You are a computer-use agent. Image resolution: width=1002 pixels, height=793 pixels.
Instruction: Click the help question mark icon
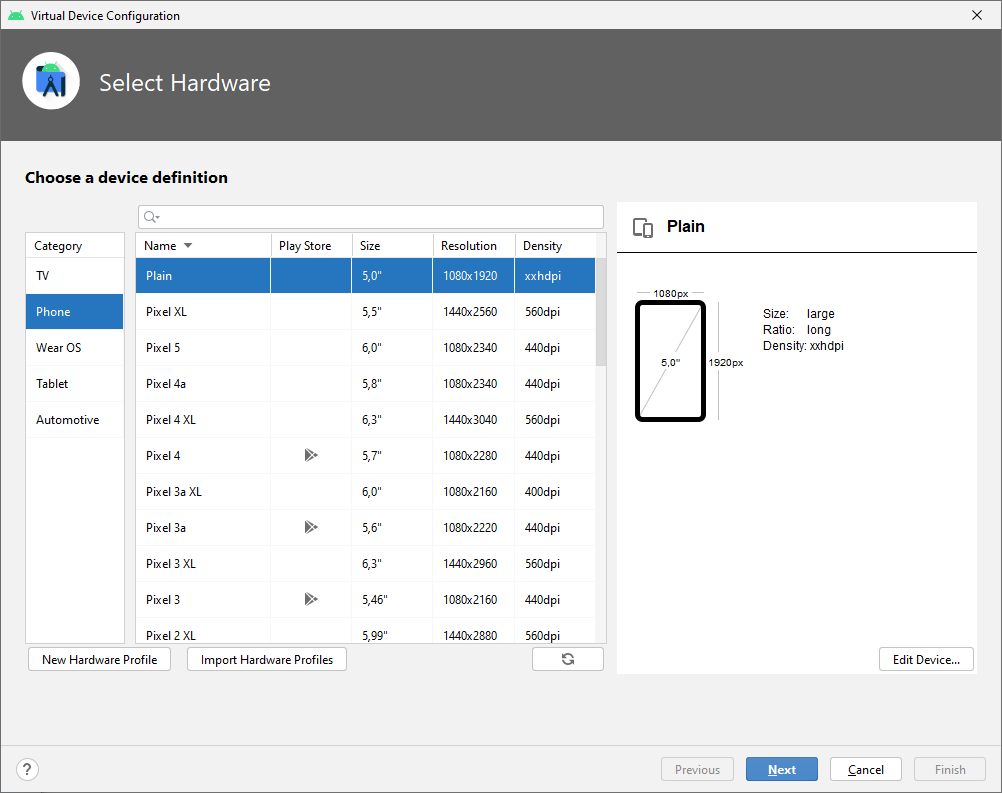point(28,769)
